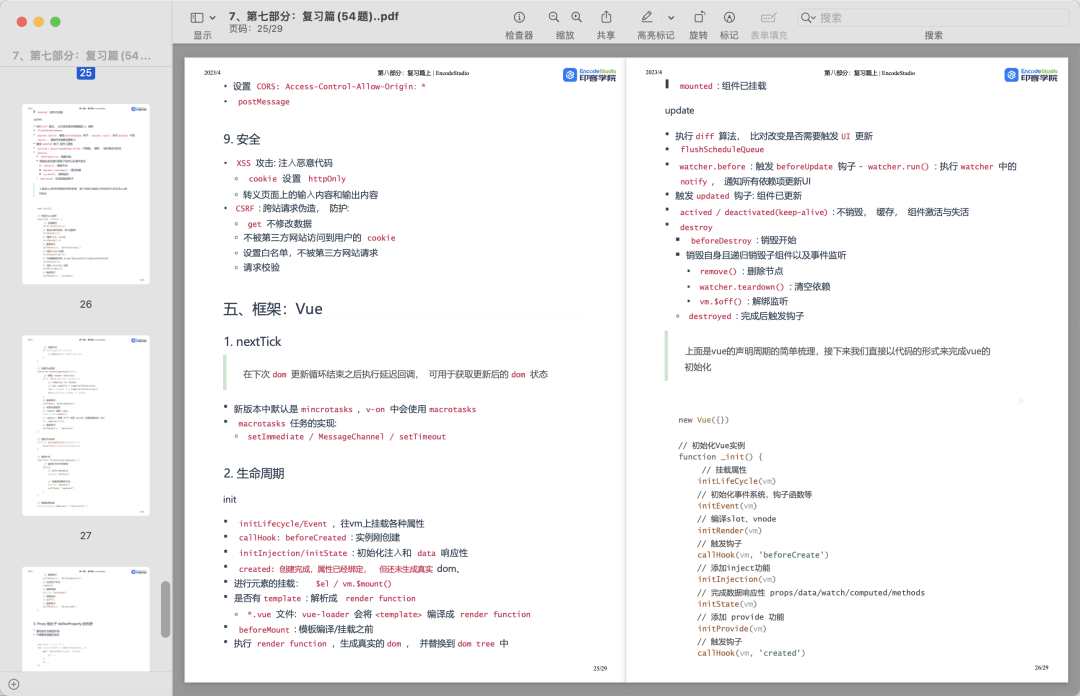This screenshot has width=1080, height=696.
Task: Click 'init' subheading on left page
Action: click(229, 500)
